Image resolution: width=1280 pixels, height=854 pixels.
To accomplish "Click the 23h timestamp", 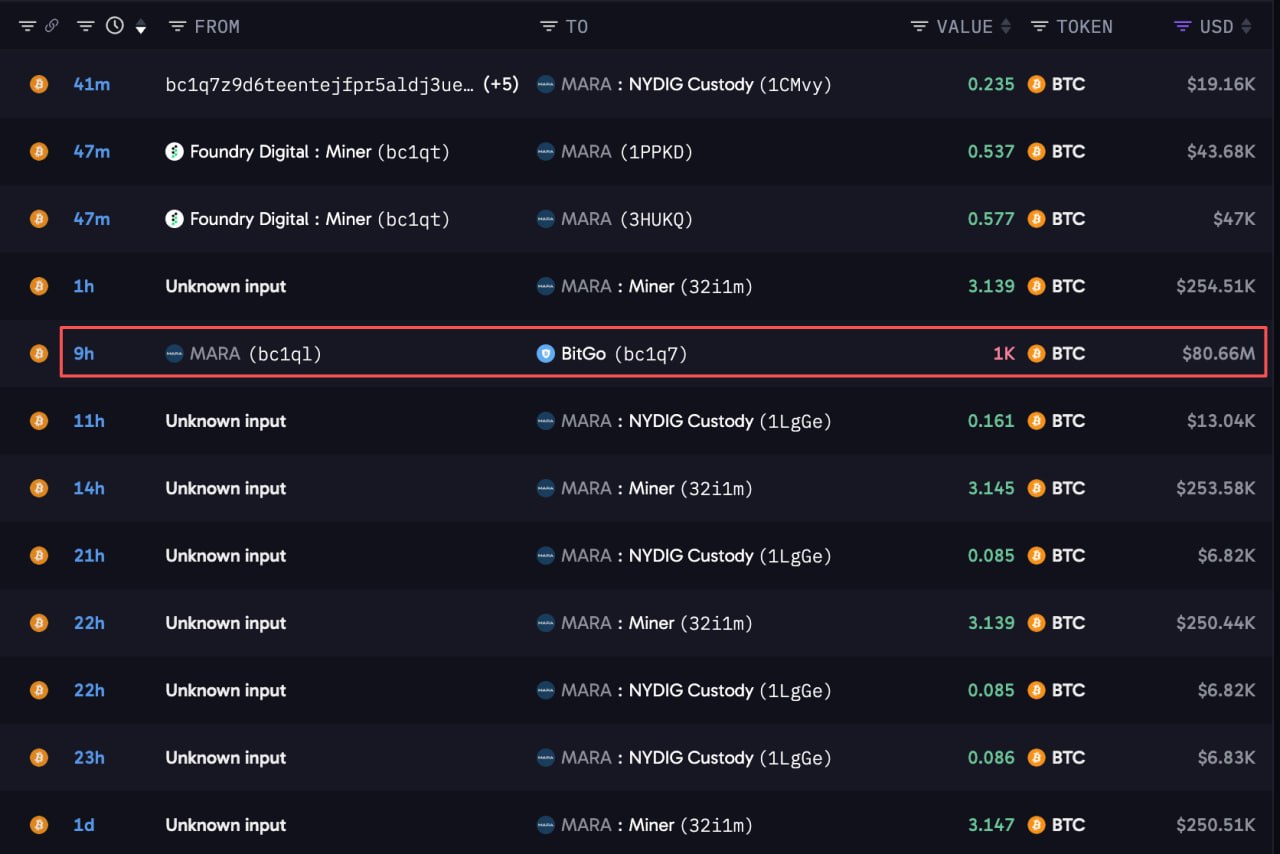I will 89,757.
